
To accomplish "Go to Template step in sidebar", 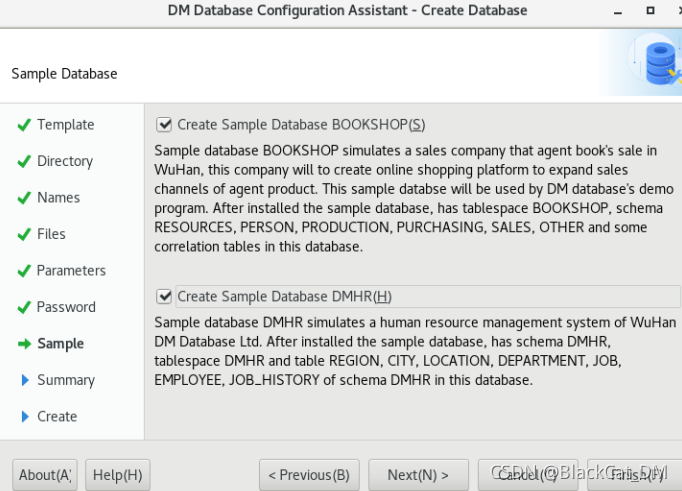I will pyautogui.click(x=66, y=125).
